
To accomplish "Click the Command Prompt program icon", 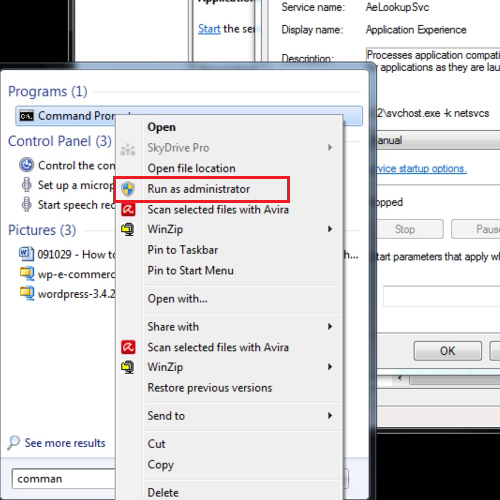I will pyautogui.click(x=26, y=116).
